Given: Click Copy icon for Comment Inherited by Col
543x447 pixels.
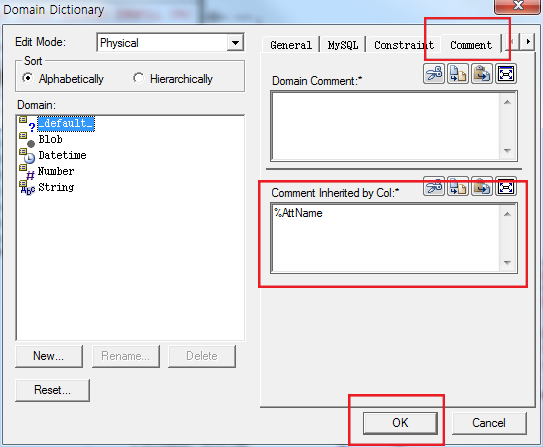Looking at the screenshot, I should [x=458, y=187].
